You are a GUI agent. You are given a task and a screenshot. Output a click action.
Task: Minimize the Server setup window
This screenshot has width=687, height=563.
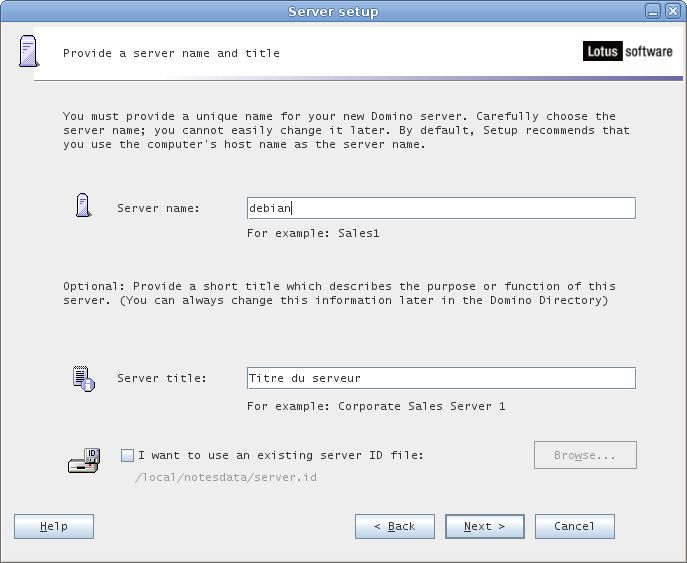pos(652,11)
